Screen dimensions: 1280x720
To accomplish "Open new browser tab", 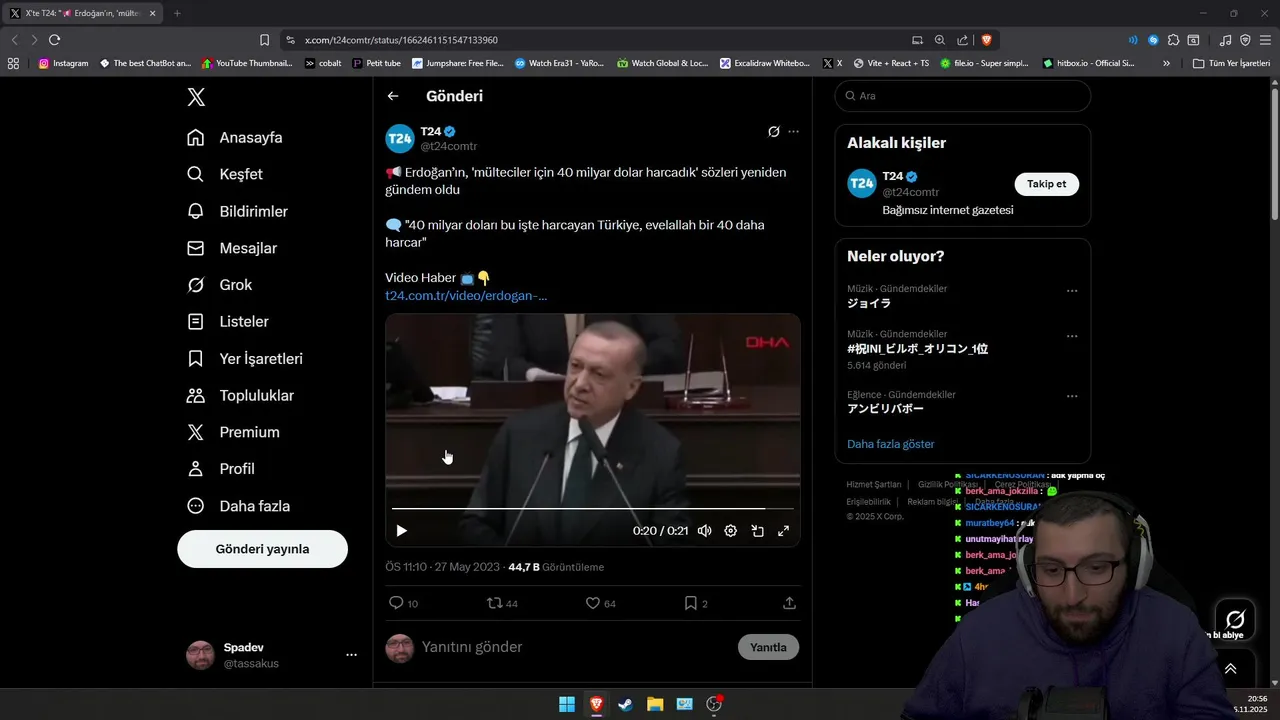I will 177,13.
